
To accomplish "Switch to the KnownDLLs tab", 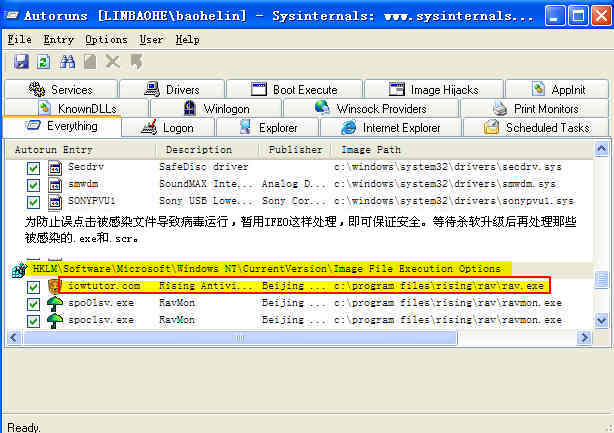I will point(77,108).
